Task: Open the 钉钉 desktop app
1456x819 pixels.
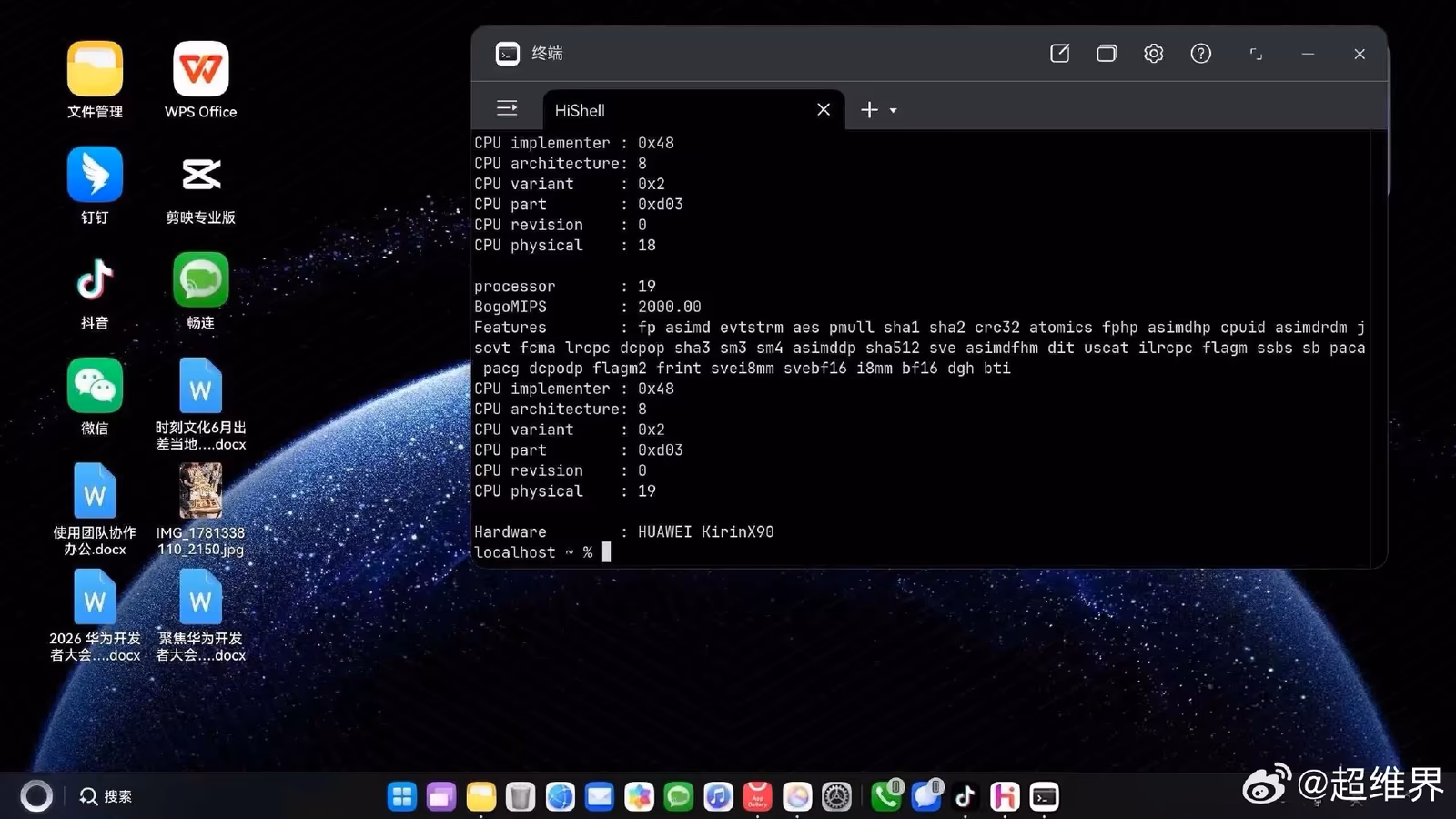Action: coord(95,175)
